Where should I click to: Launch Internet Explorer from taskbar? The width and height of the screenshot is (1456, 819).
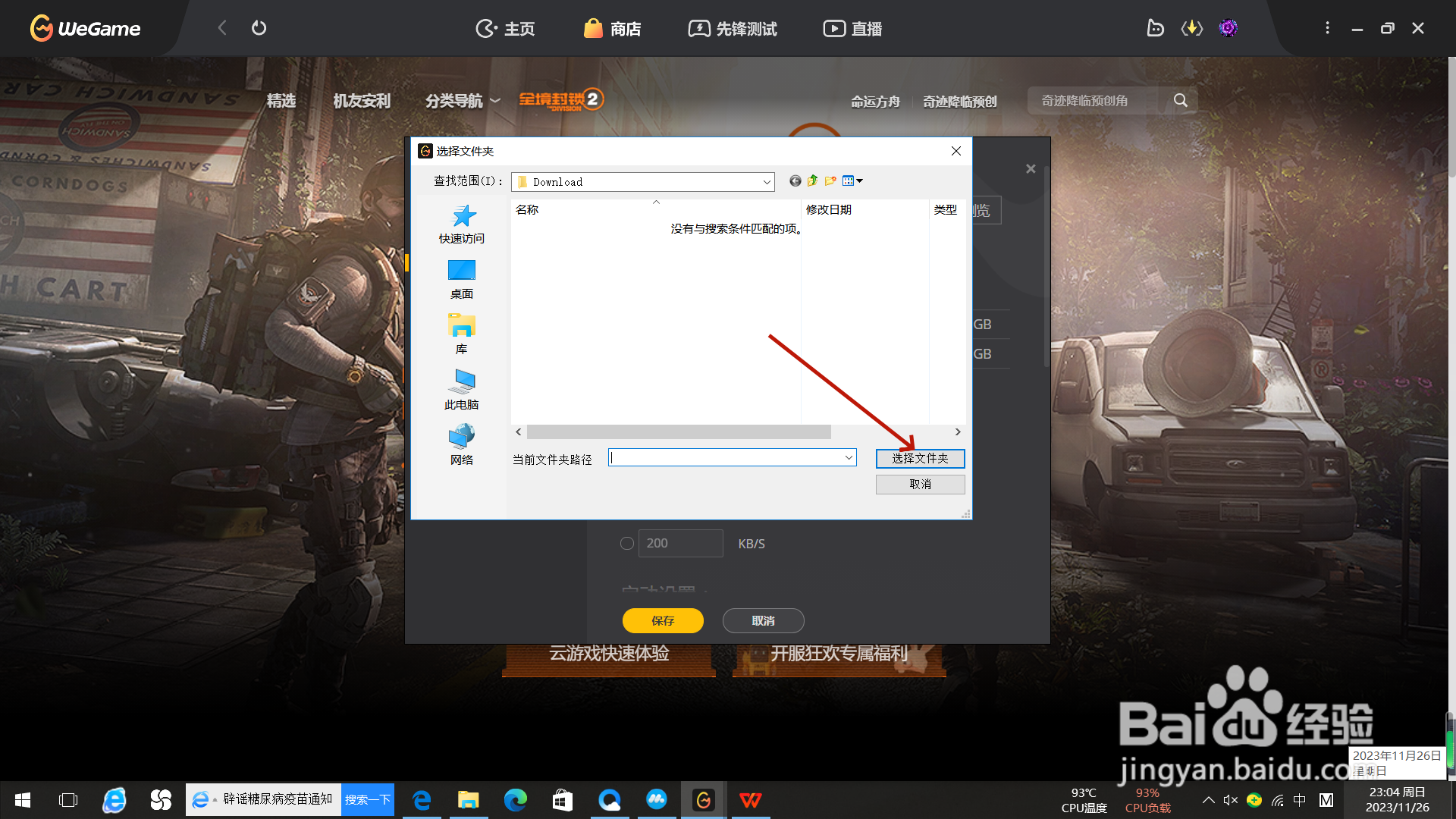[x=115, y=800]
